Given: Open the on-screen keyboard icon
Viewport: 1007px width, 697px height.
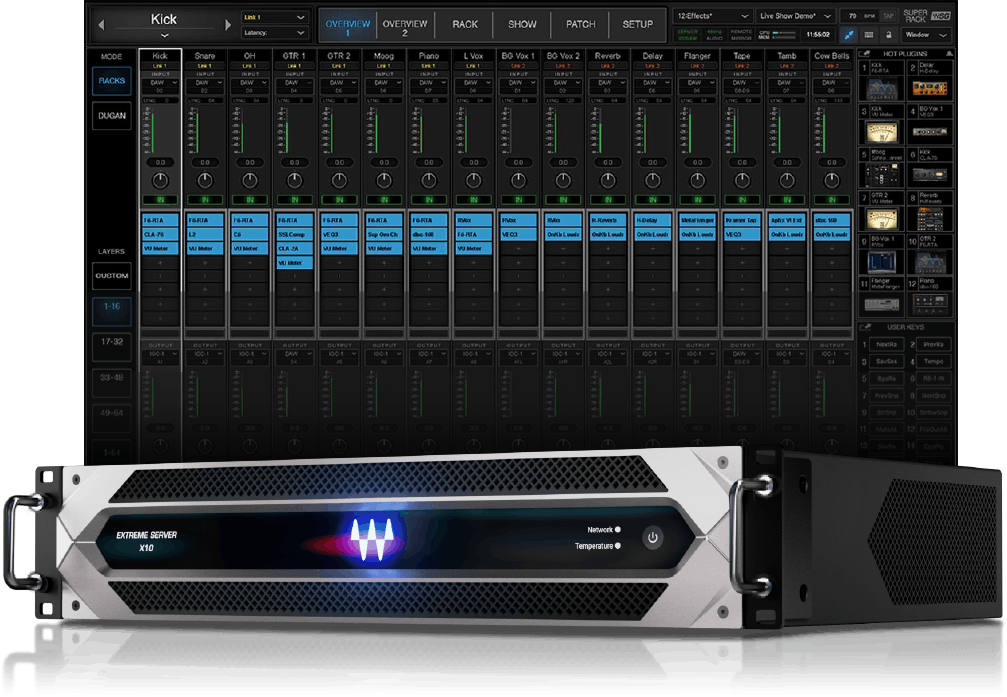Looking at the screenshot, I should pos(869,35).
